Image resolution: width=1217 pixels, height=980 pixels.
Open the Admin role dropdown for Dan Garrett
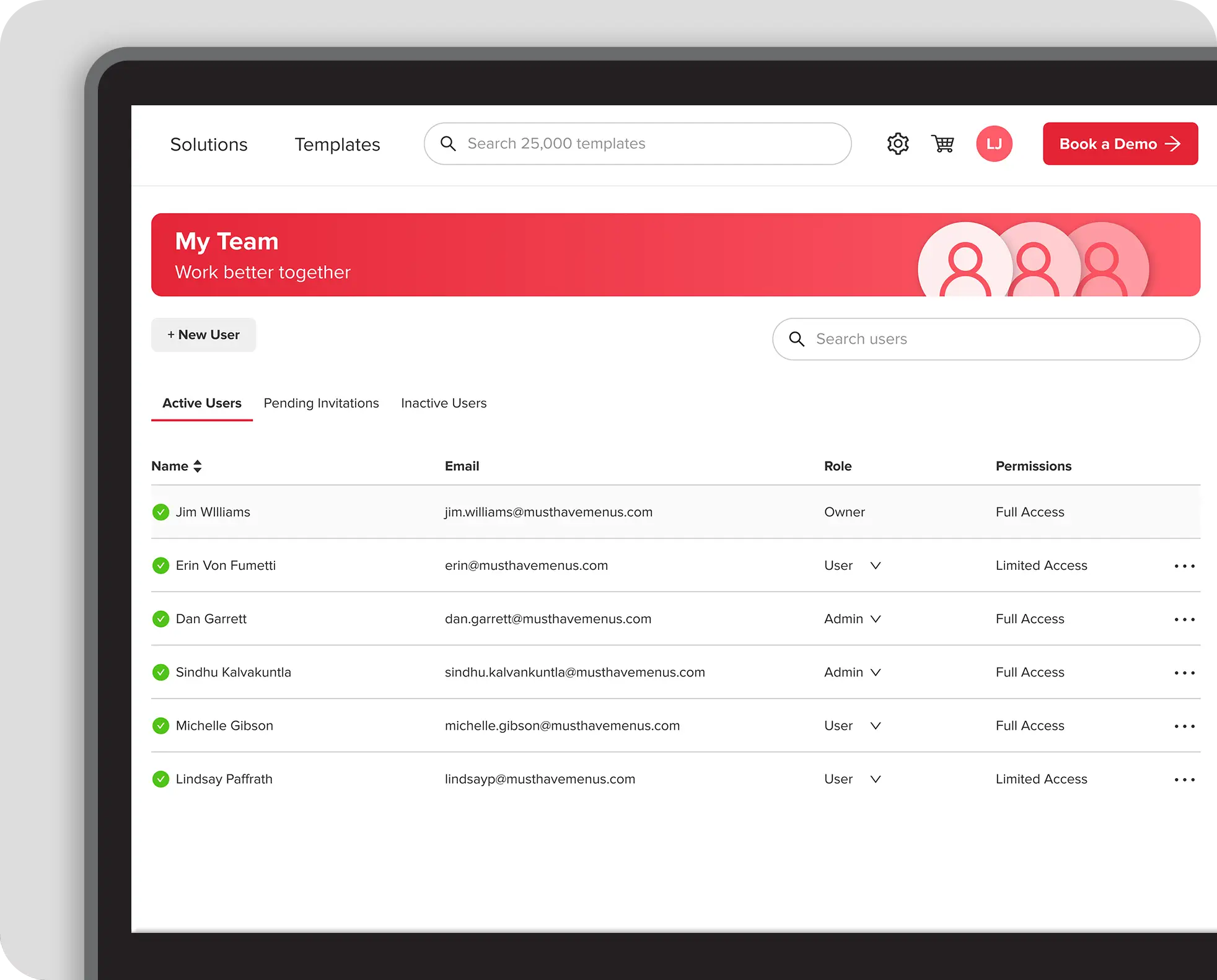tap(875, 619)
